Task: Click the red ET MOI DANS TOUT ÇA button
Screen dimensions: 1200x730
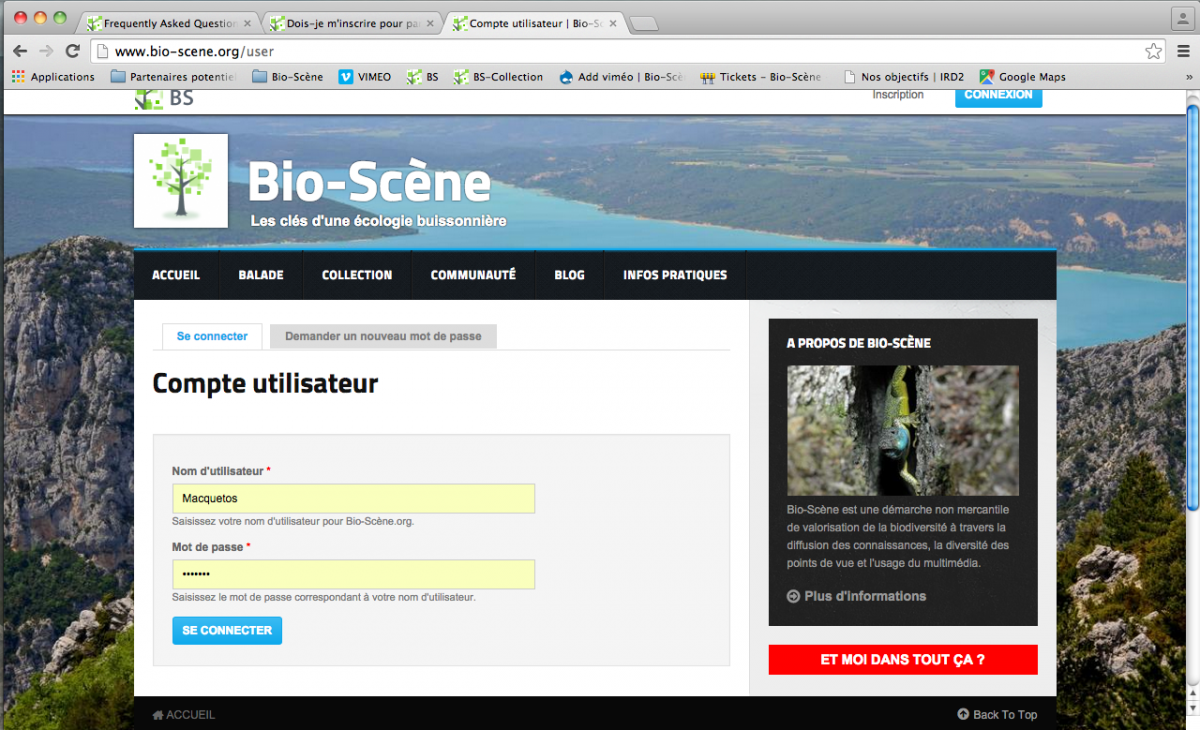Action: tap(902, 660)
